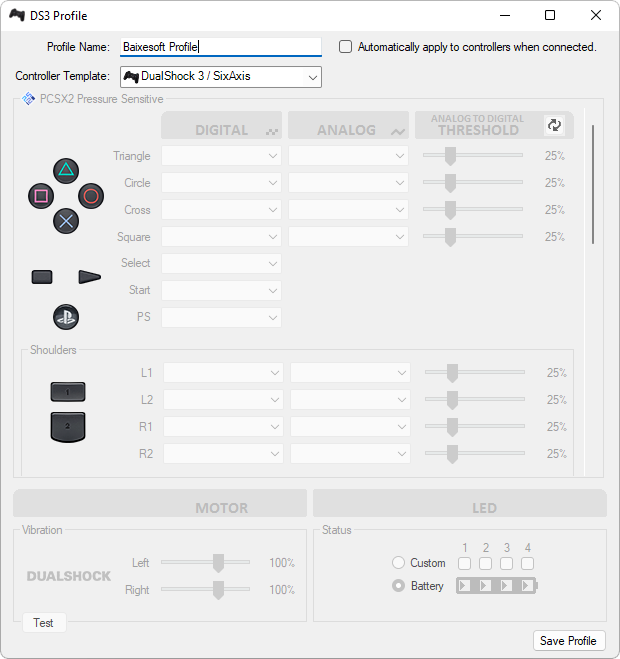This screenshot has width=620, height=659.
Task: Reset thresholds with the refresh icon
Action: click(x=554, y=125)
